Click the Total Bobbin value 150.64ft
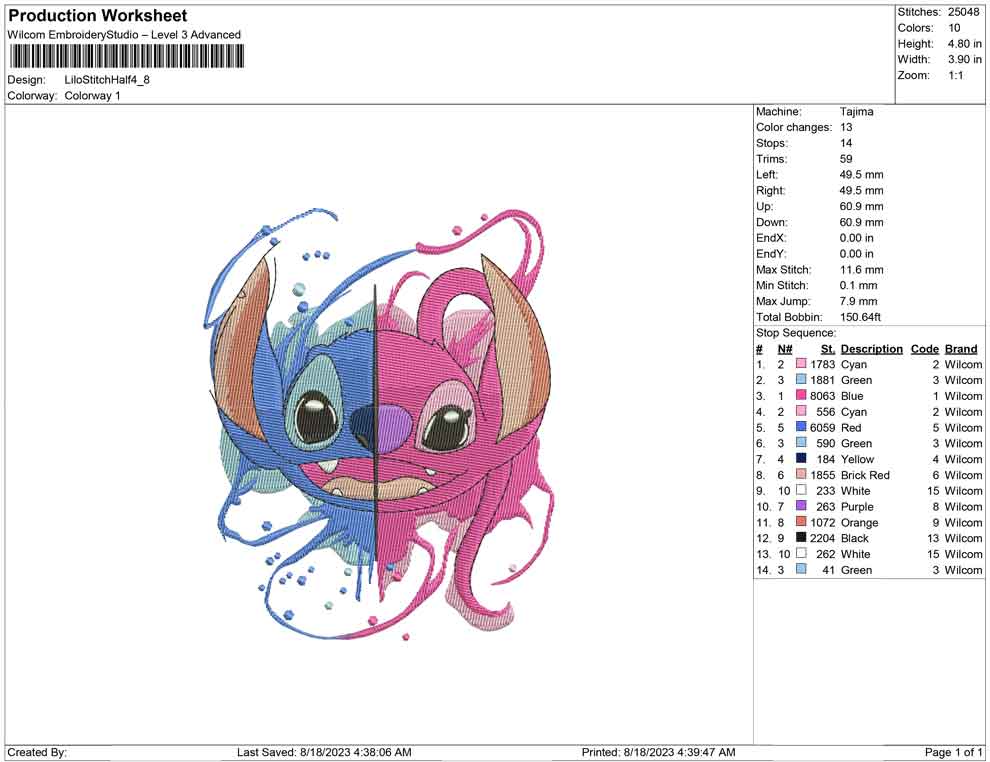This screenshot has height=762, width=990. pos(860,317)
